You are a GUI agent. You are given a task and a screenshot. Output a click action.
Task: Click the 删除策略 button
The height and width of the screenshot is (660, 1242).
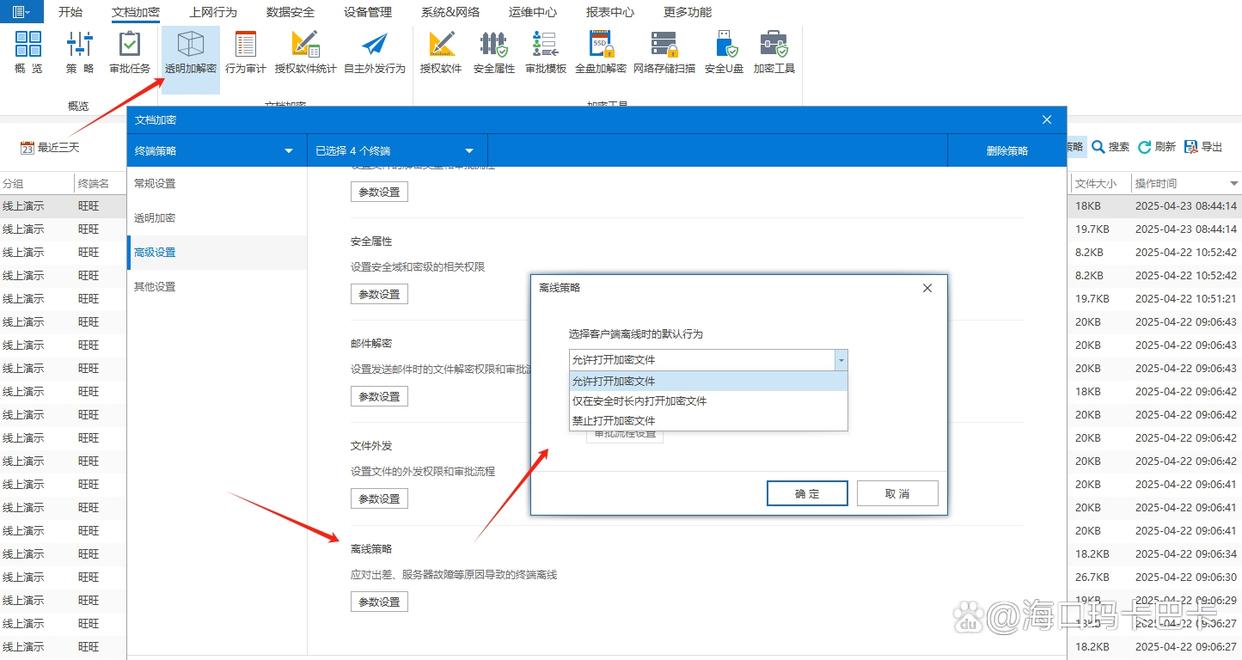tap(1009, 147)
